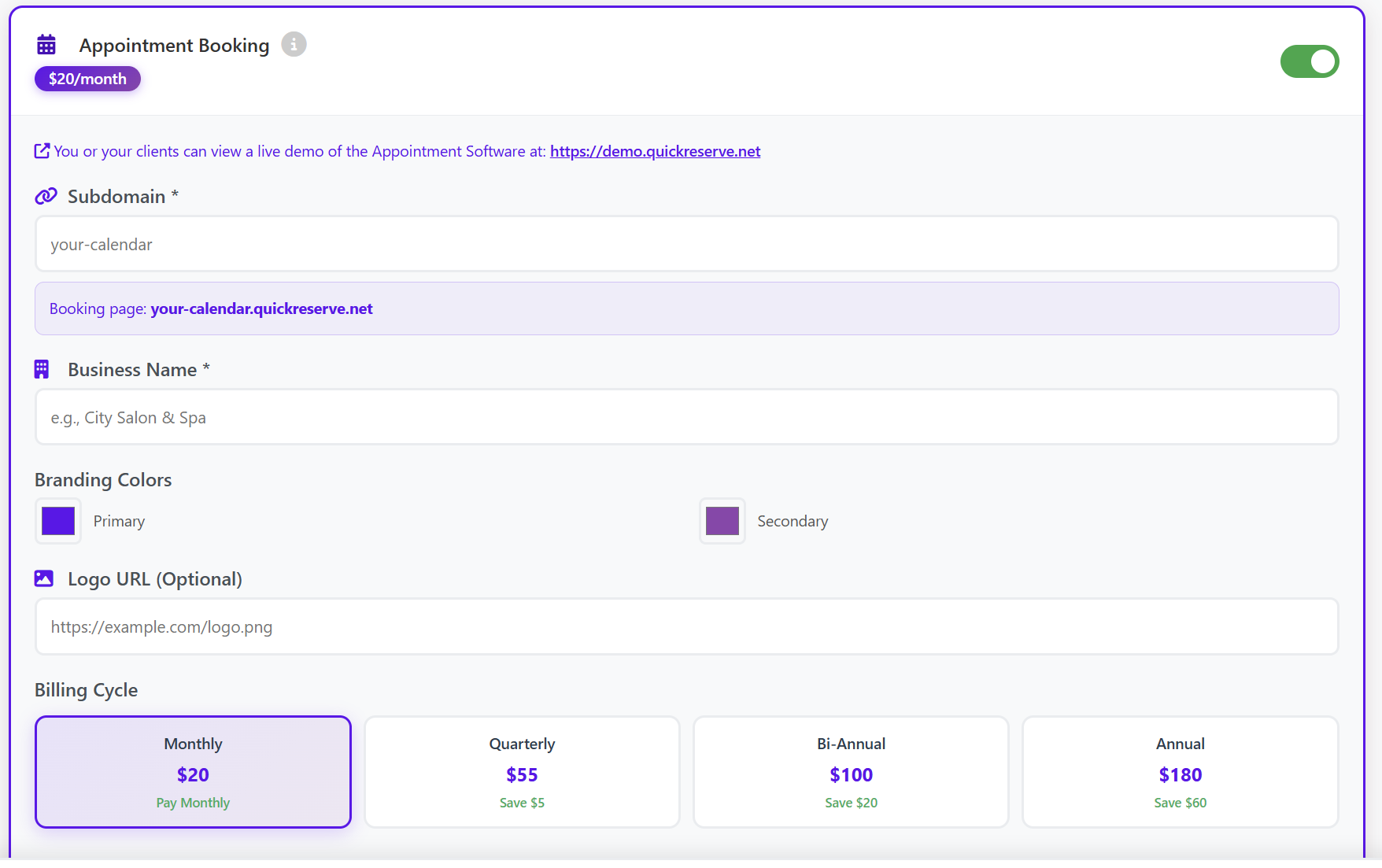
Task: Focus the Subdomain input field
Action: (x=686, y=245)
